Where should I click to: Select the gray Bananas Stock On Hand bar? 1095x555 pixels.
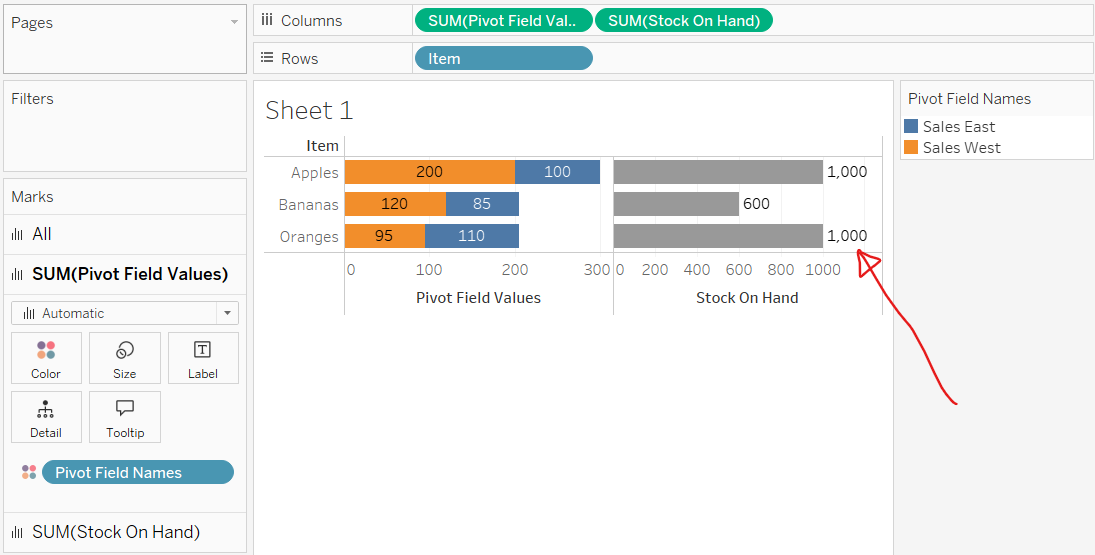click(676, 204)
